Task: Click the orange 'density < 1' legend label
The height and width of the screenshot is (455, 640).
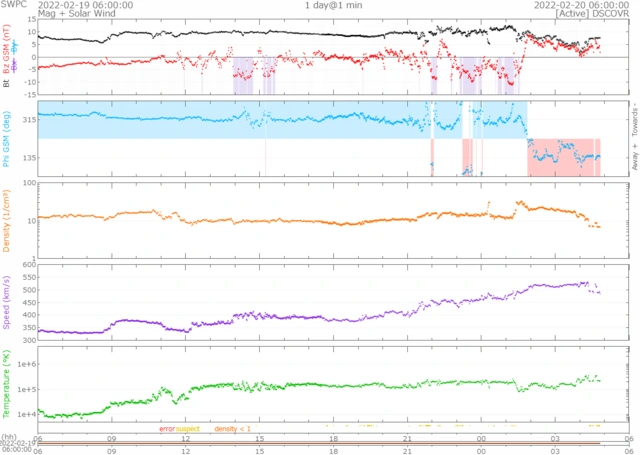Action: [232, 429]
